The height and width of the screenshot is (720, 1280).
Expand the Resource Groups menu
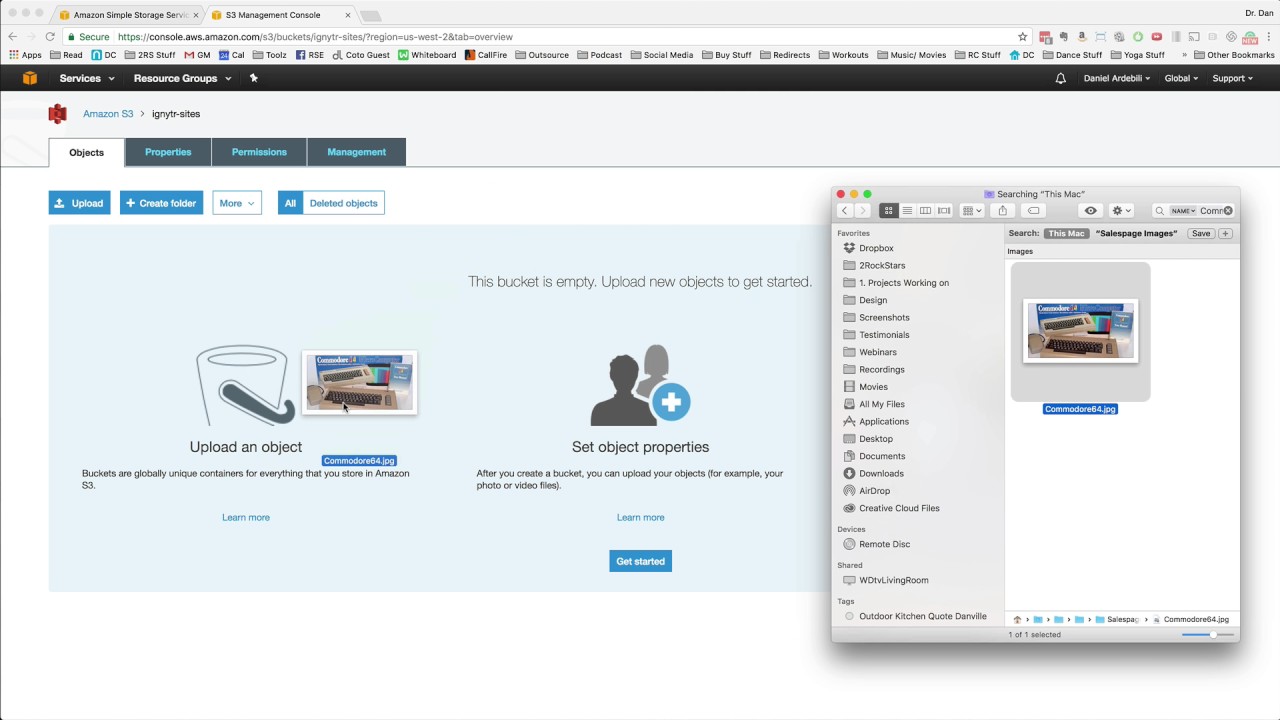182,78
